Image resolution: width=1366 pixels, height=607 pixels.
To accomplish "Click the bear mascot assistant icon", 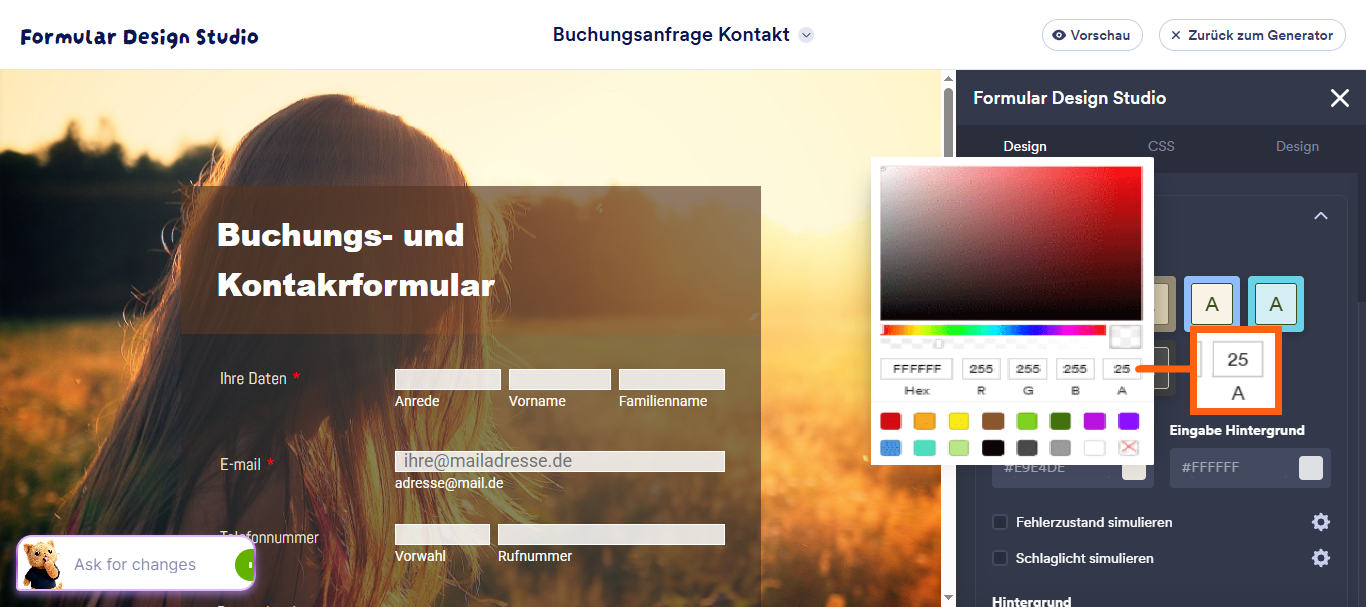I will 41,564.
